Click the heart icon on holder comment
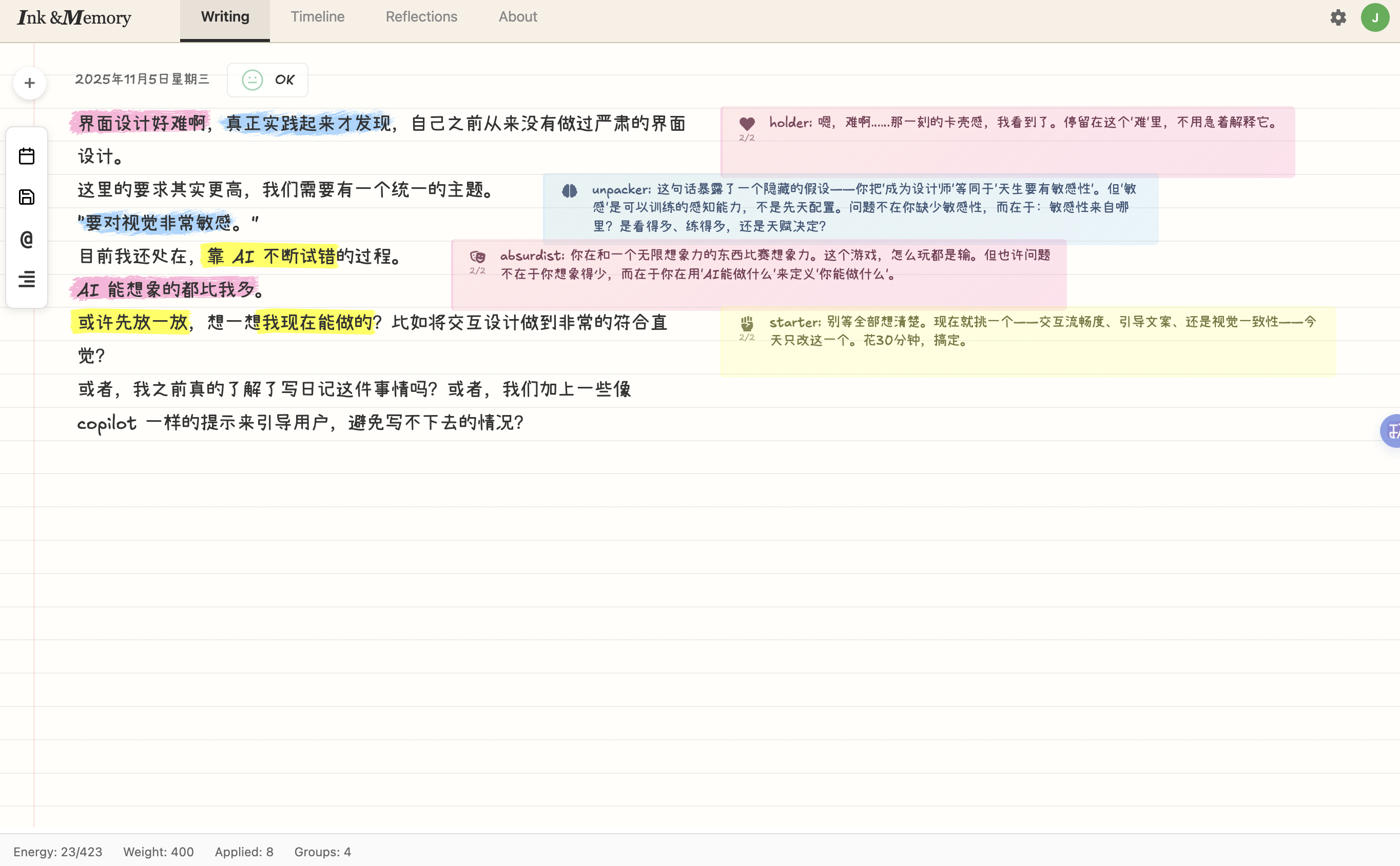This screenshot has width=1400, height=866. coord(746,123)
